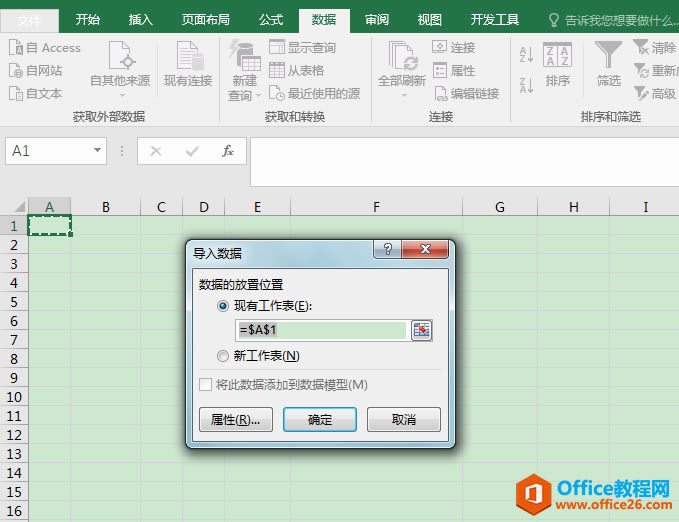Select row 5 header
The height and width of the screenshot is (522, 679).
pos(14,302)
